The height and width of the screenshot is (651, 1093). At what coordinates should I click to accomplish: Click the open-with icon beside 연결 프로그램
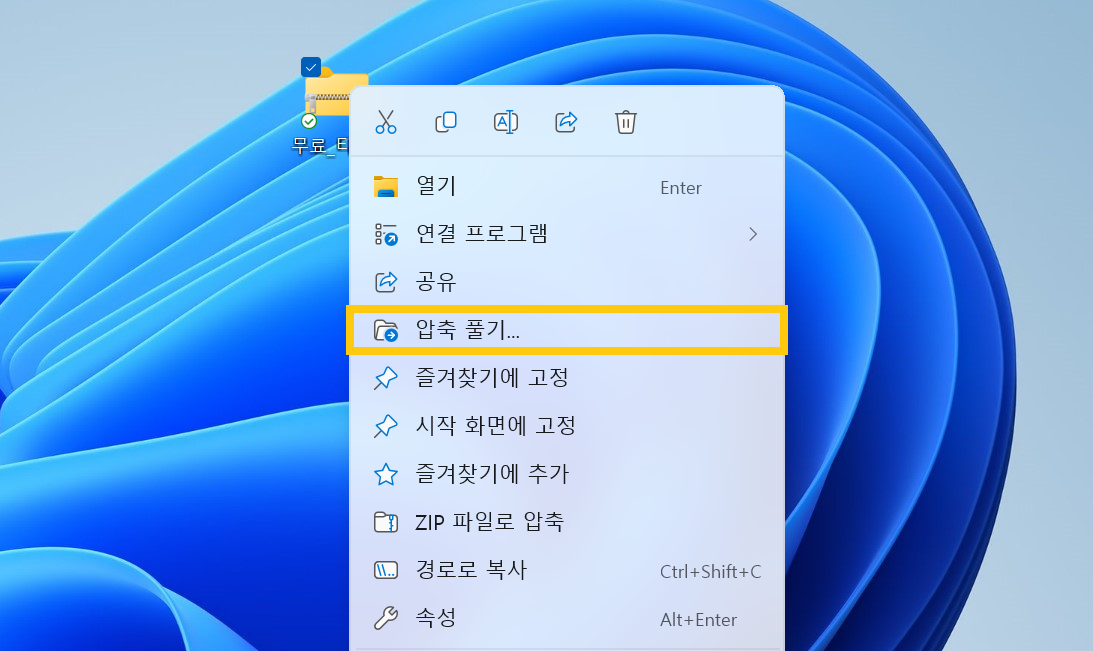385,234
